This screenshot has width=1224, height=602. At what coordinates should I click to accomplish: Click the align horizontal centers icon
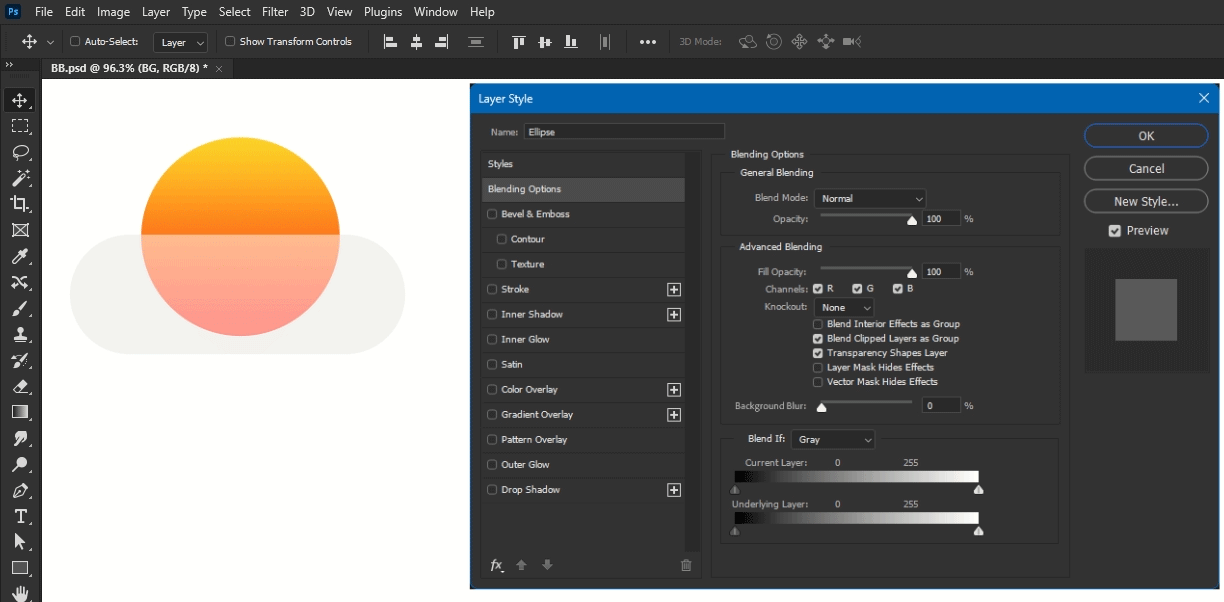pos(416,41)
